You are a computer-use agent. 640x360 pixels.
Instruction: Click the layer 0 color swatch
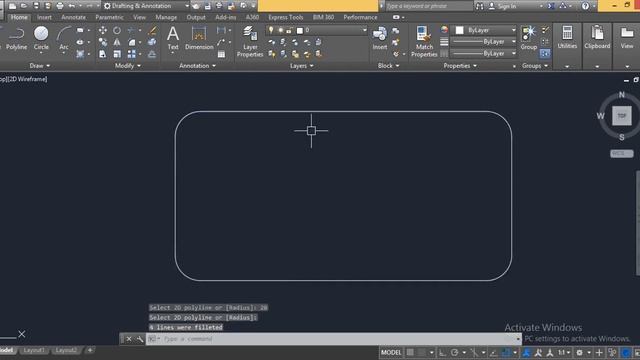pos(300,31)
